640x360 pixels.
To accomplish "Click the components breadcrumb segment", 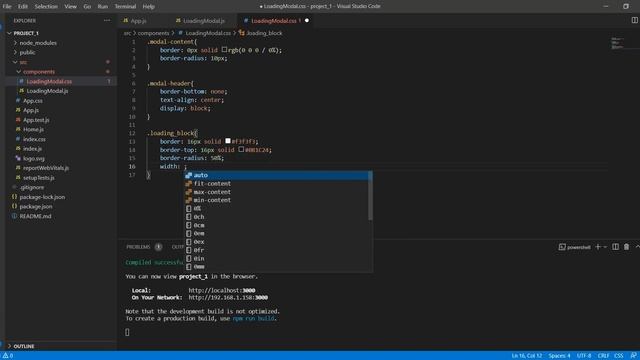I will pyautogui.click(x=153, y=33).
